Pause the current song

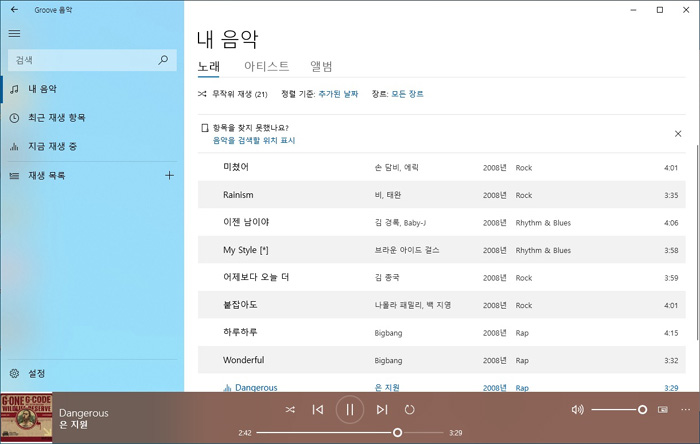click(350, 409)
